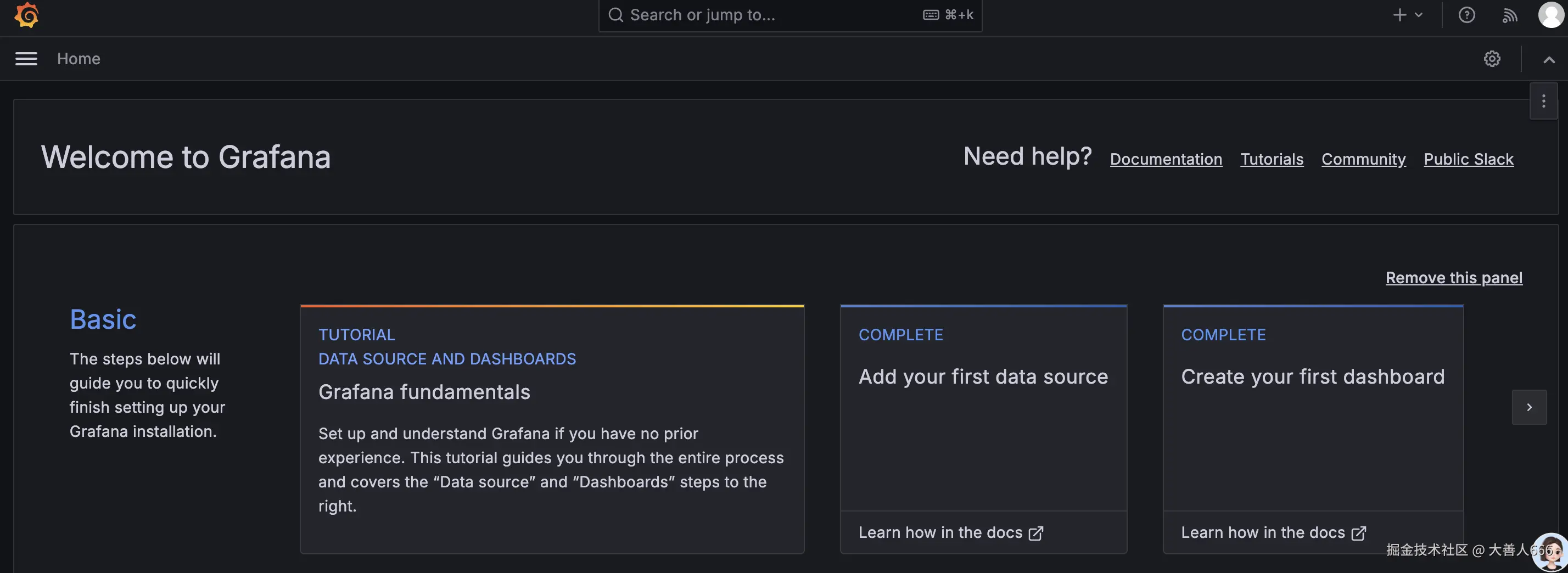This screenshot has width=1568, height=573.
Task: Open the Public Slack link
Action: tap(1468, 159)
